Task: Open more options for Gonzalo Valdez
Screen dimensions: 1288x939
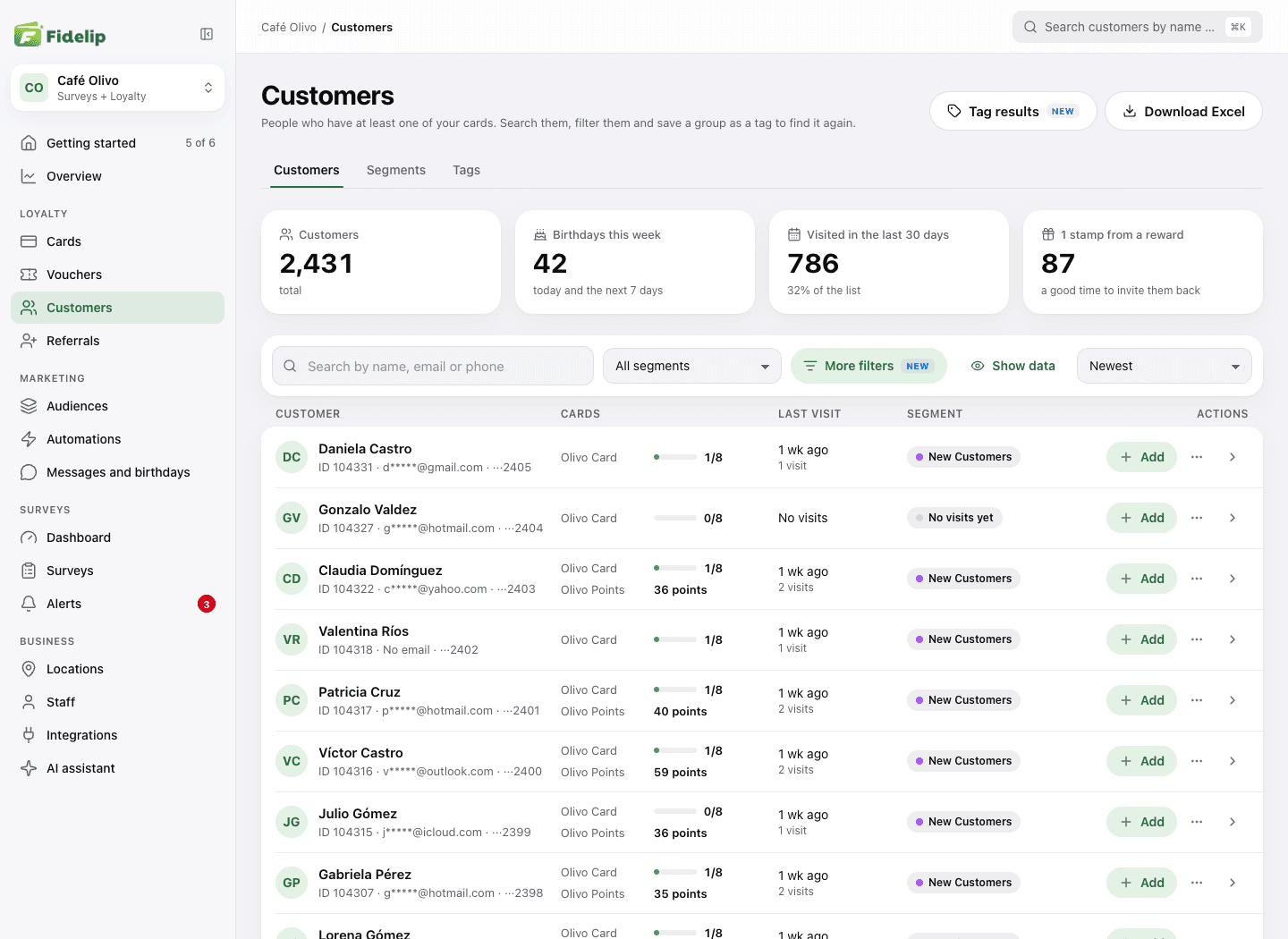Action: [x=1197, y=518]
